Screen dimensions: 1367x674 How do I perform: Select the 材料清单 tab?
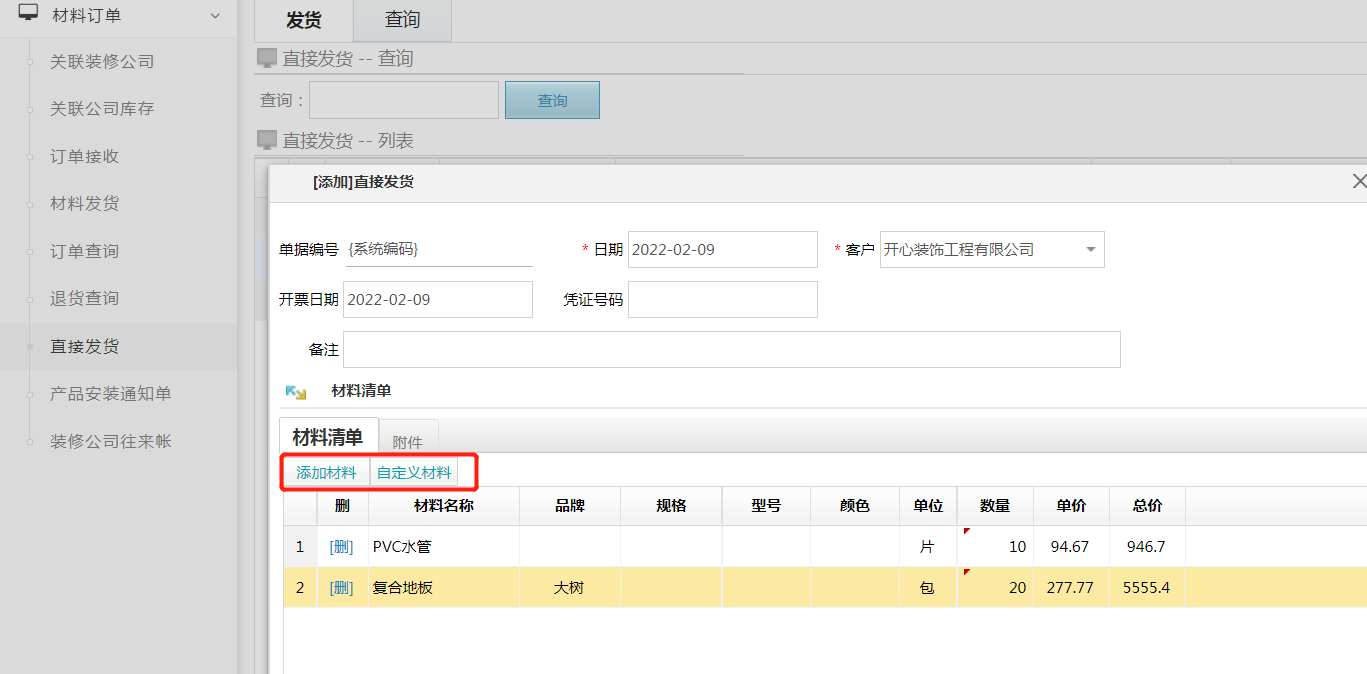tap(328, 437)
